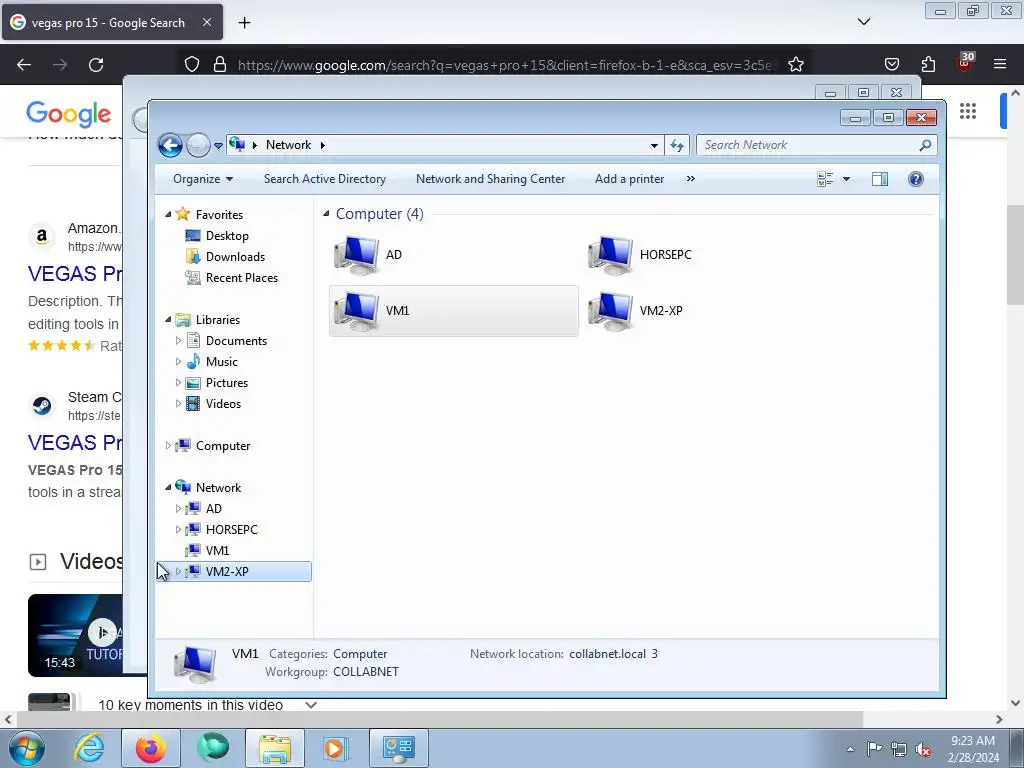Select VM1 in navigation tree
This screenshot has height=768, width=1024.
click(x=216, y=551)
